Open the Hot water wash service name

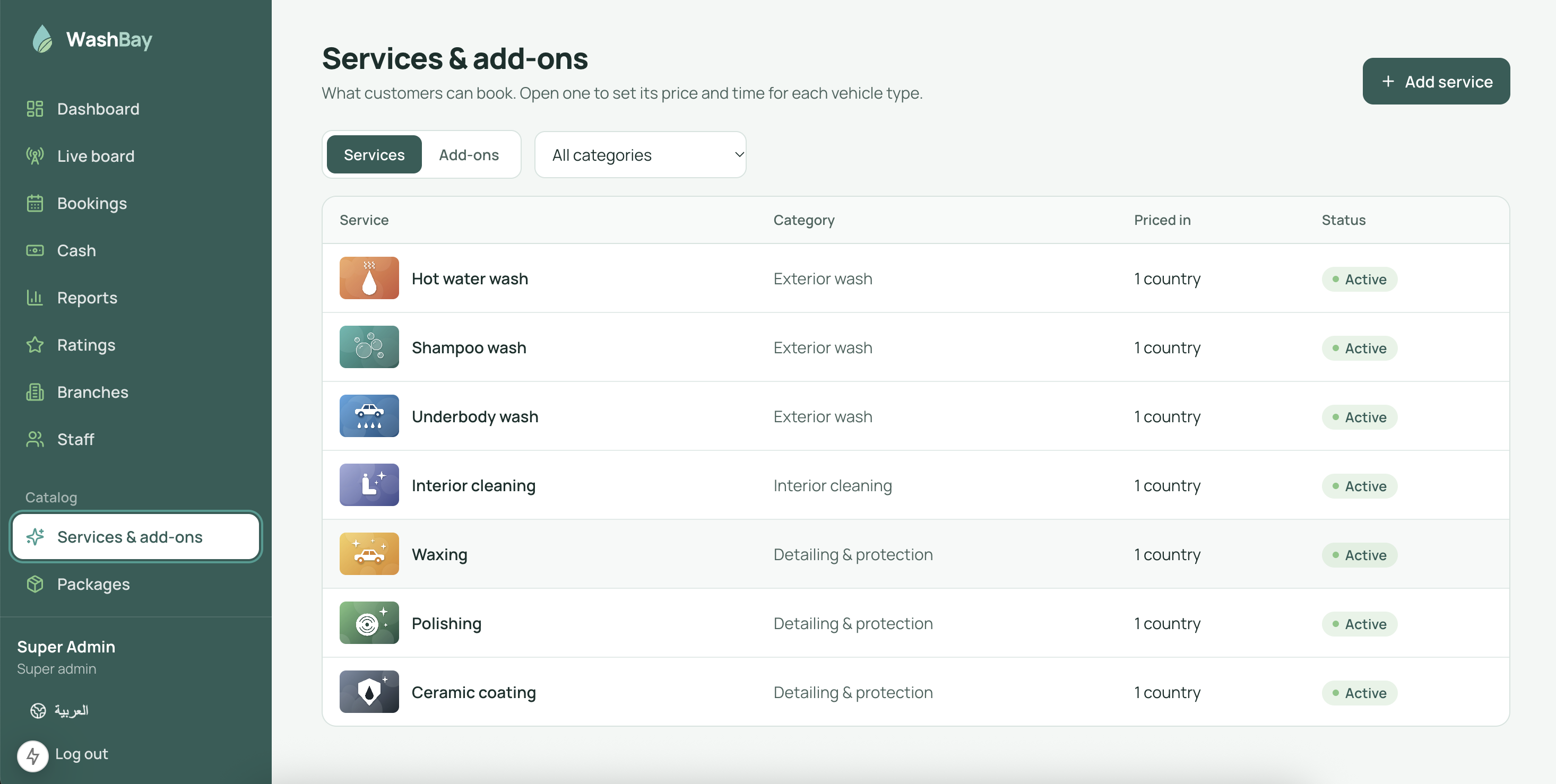pyautogui.click(x=469, y=279)
